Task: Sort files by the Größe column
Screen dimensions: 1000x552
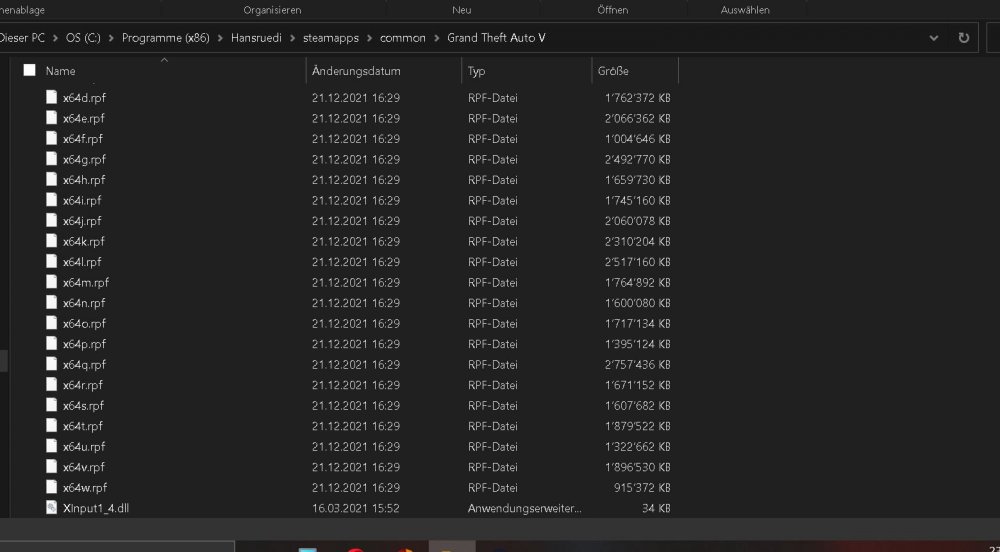Action: tap(613, 71)
